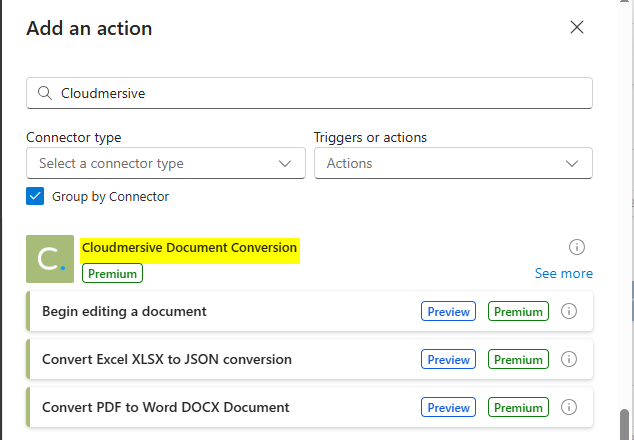
Task: Click the See more link
Action: (x=564, y=273)
